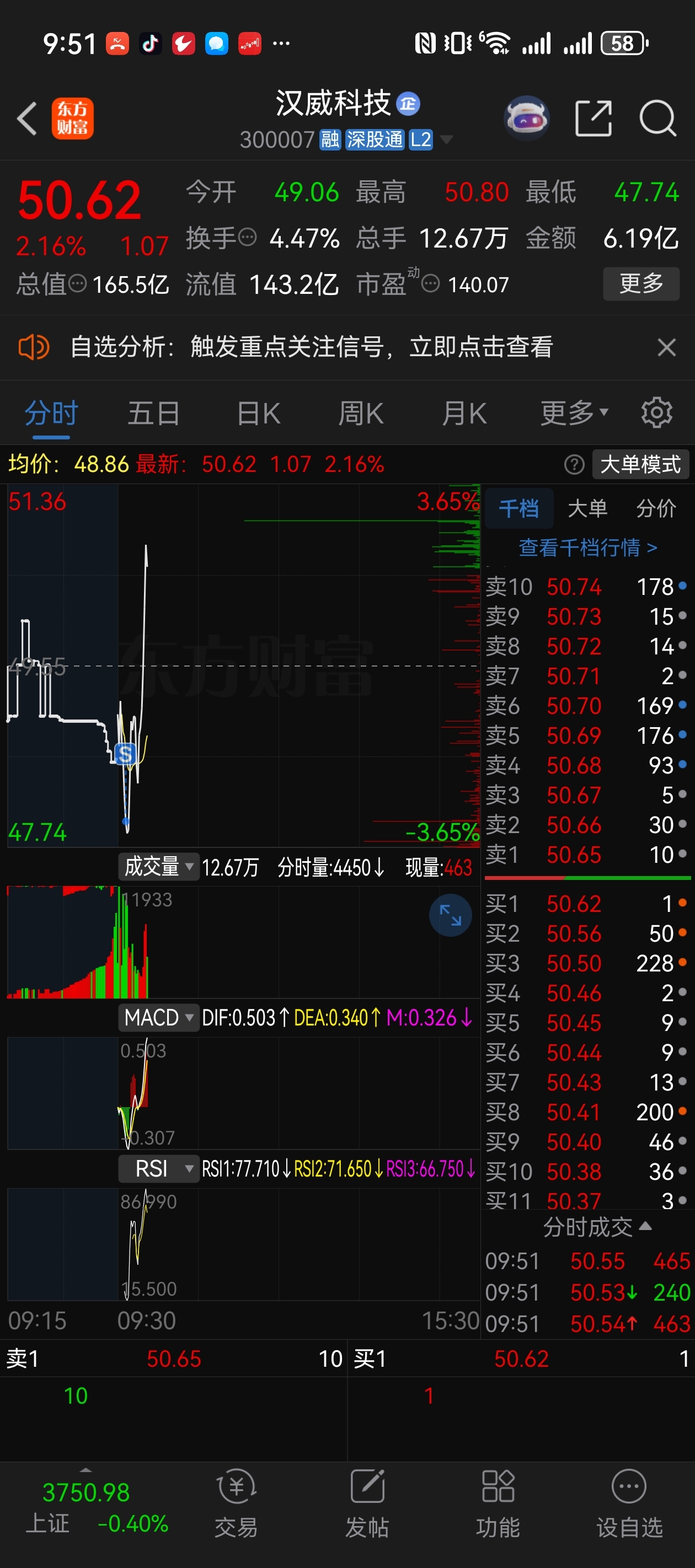695x1568 pixels.
Task: Expand stock code dropdown triangle
Action: (446, 140)
